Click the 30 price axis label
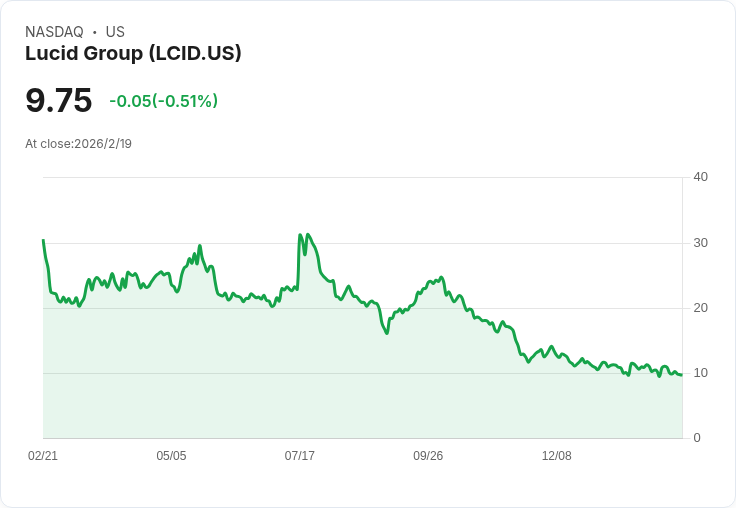Image resolution: width=736 pixels, height=508 pixels. click(700, 243)
